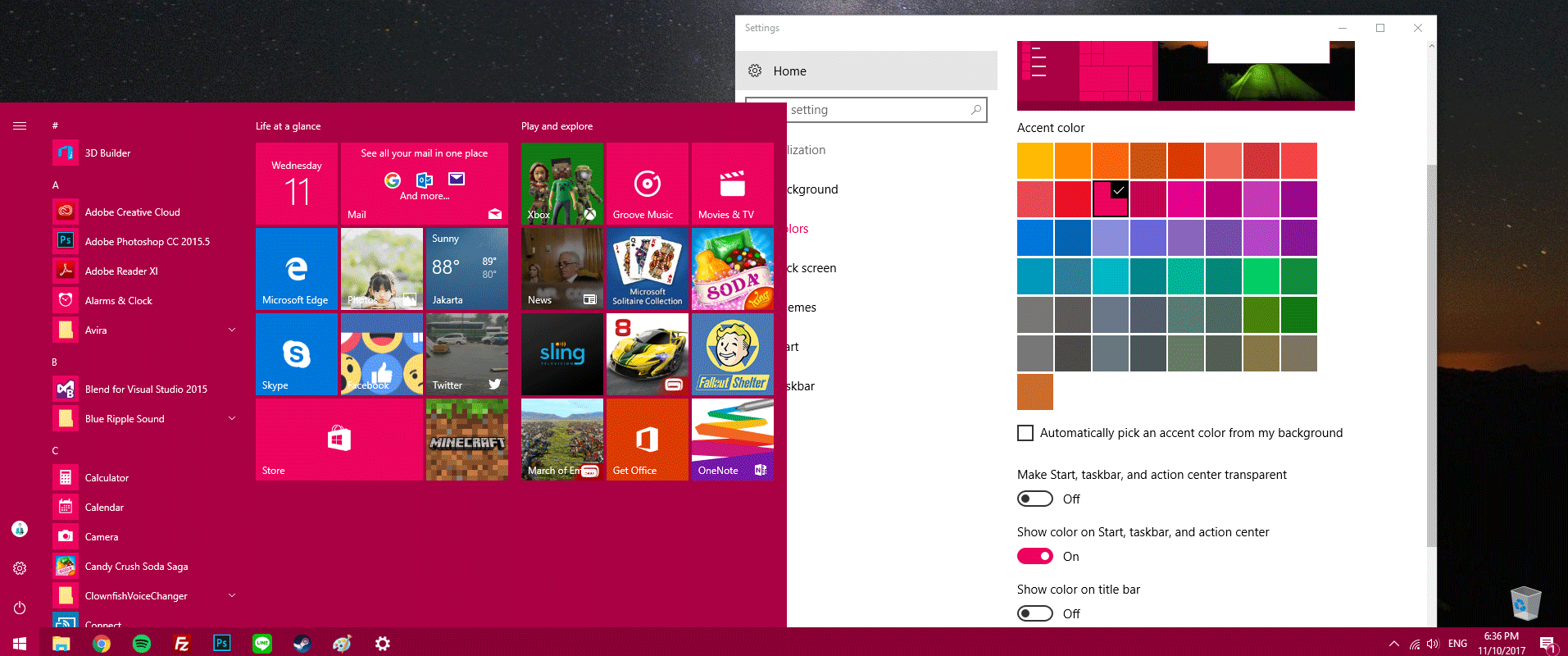This screenshot has width=1568, height=656.
Task: Open Steam from the taskbar
Action: [x=302, y=644]
